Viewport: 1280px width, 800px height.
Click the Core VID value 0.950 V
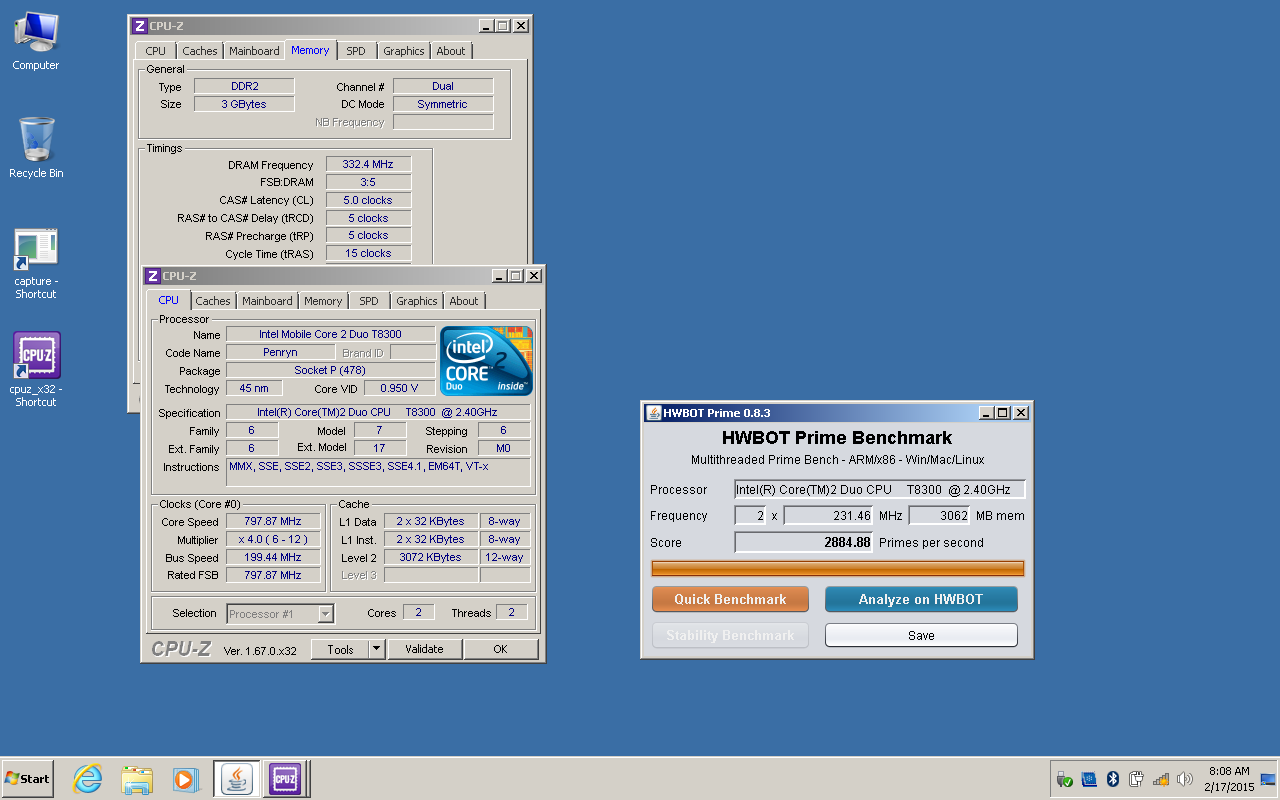coord(399,388)
